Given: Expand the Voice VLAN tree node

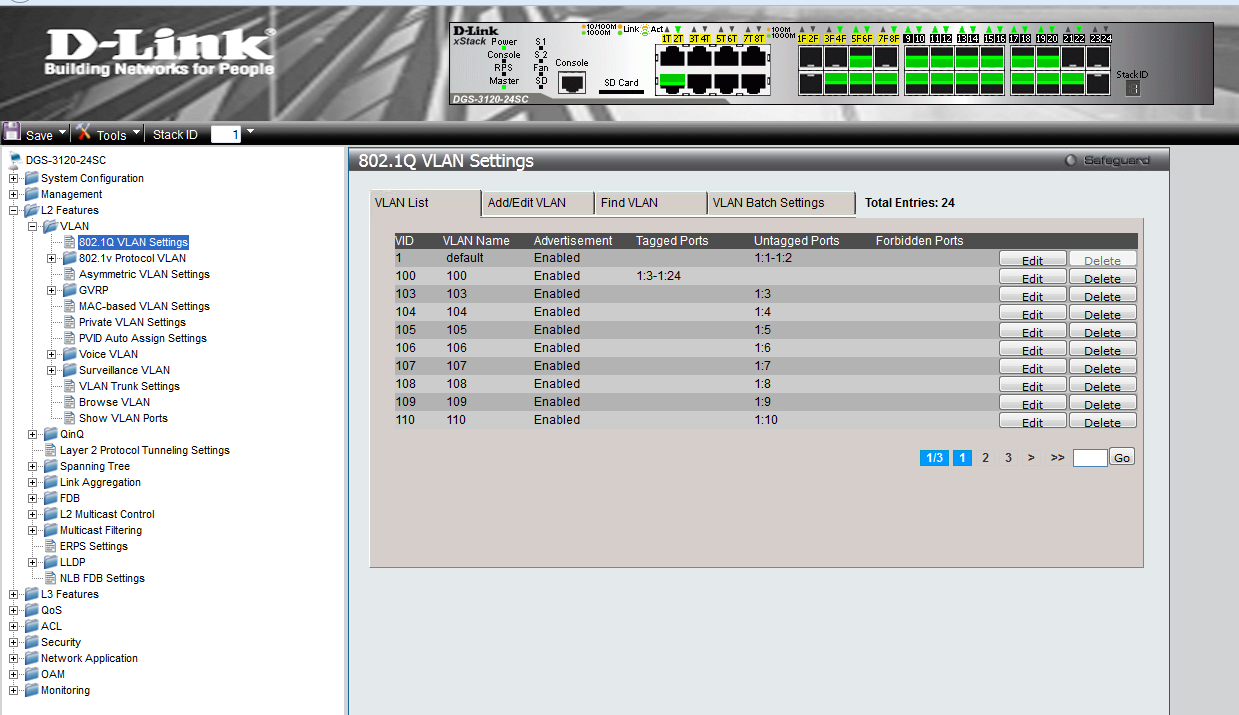Looking at the screenshot, I should pyautogui.click(x=52, y=354).
